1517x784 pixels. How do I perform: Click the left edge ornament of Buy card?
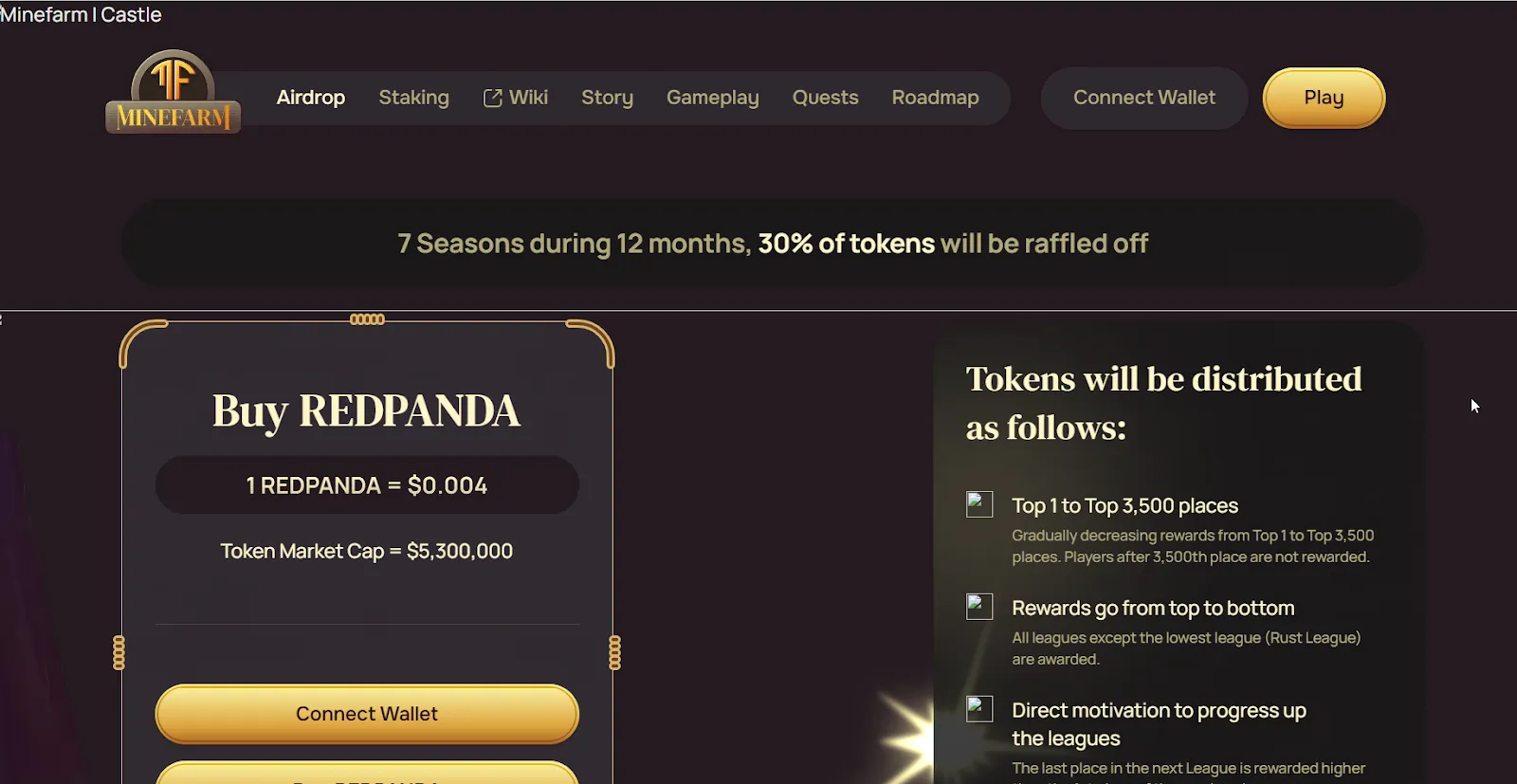click(119, 652)
